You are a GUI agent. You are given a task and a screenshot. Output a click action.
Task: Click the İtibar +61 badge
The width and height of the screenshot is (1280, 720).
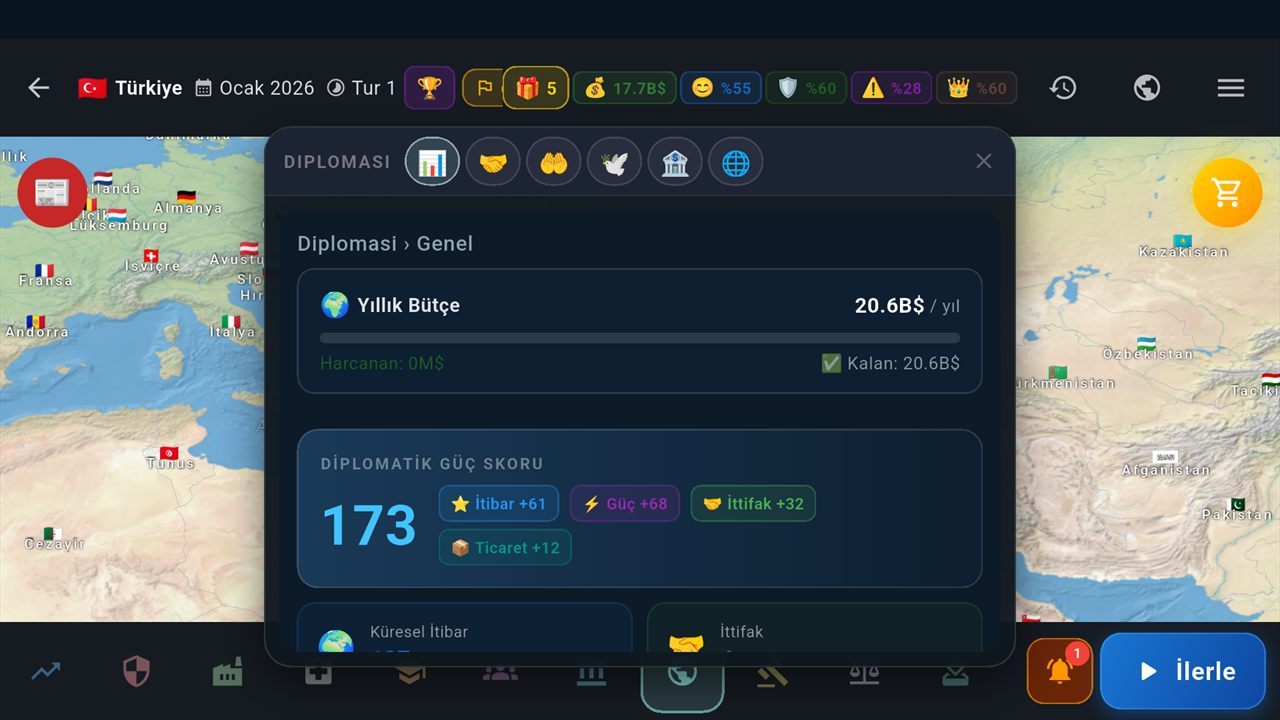499,504
